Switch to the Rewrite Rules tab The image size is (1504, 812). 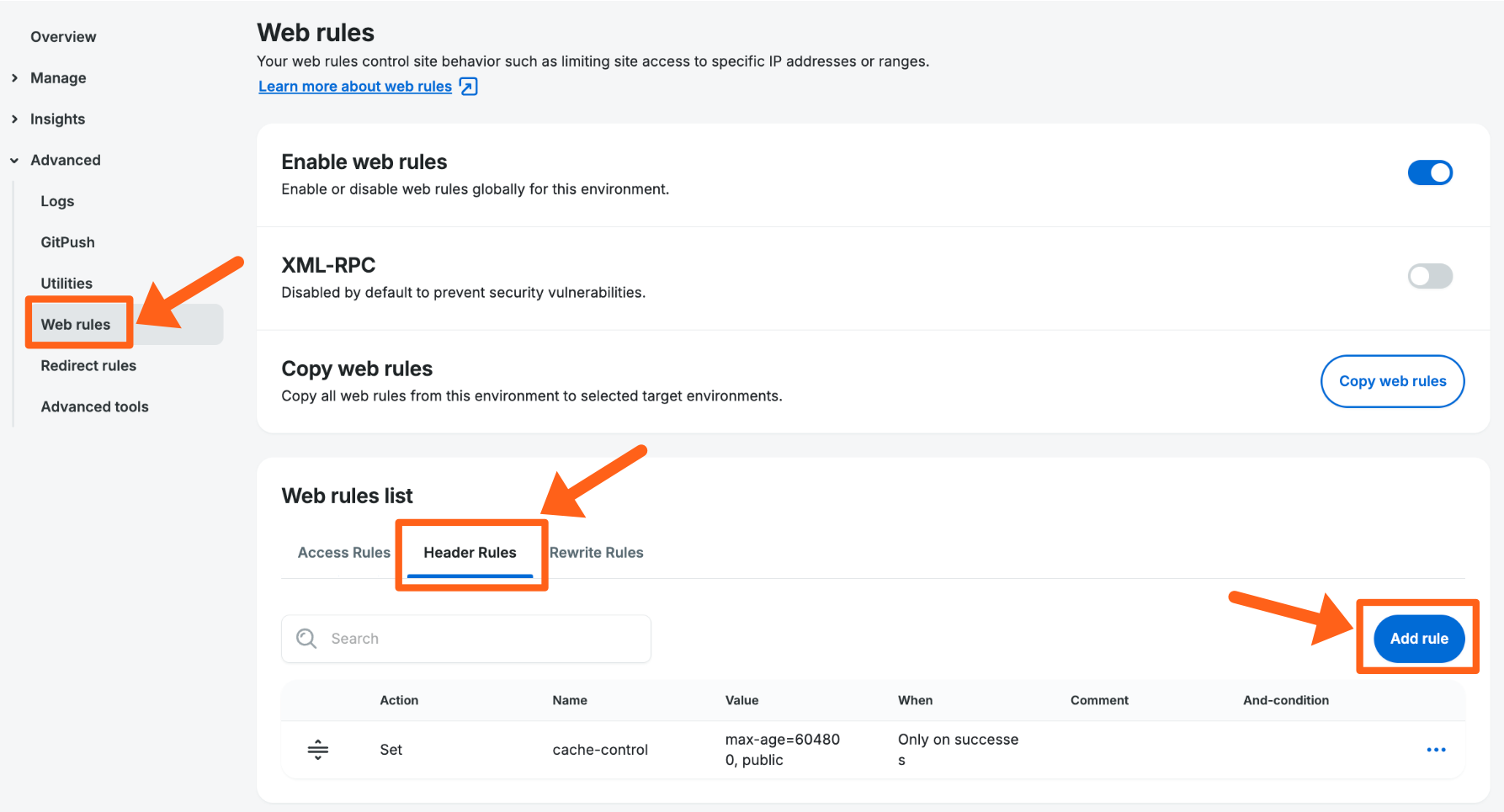point(597,552)
